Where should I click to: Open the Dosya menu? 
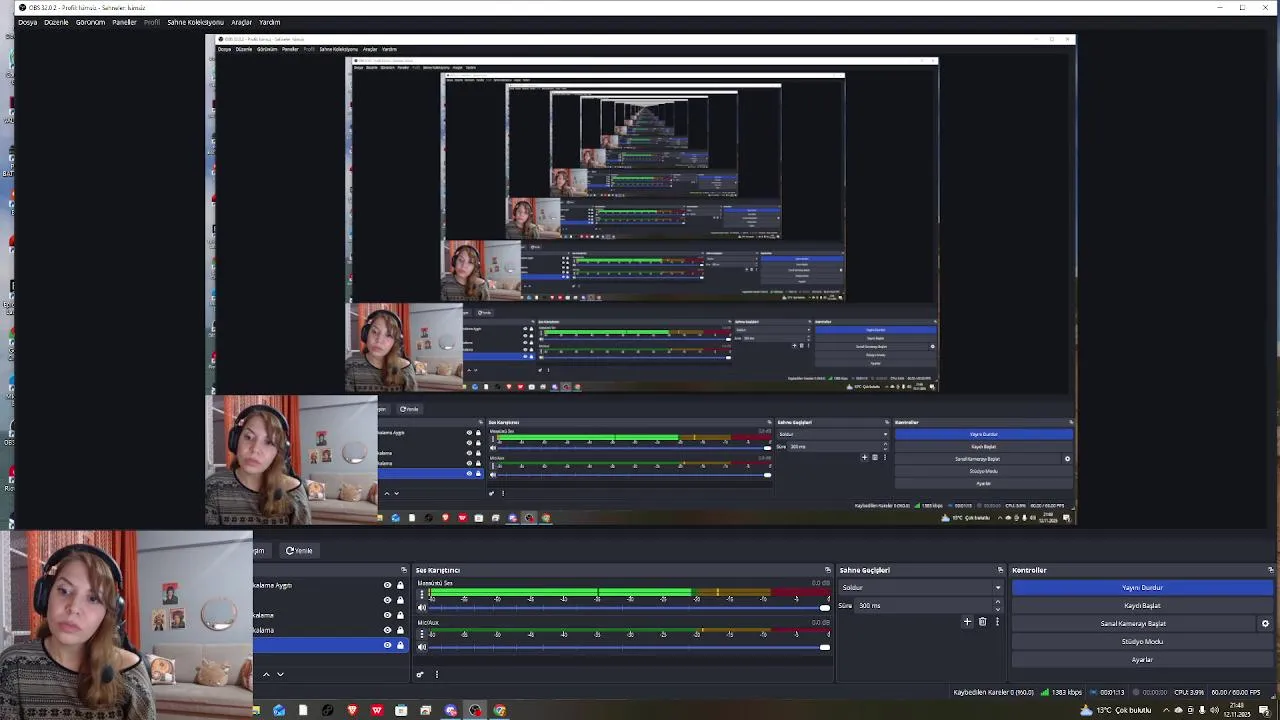coord(27,22)
